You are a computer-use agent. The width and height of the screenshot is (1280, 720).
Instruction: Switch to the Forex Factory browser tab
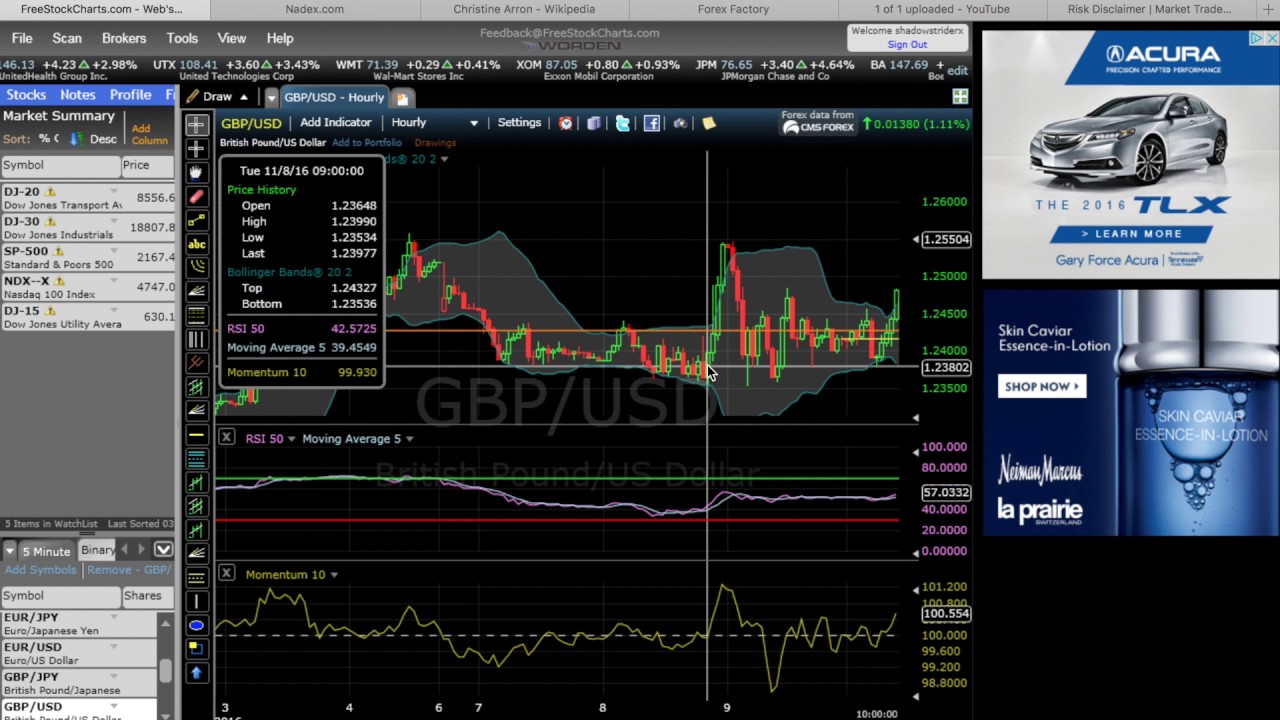733,9
